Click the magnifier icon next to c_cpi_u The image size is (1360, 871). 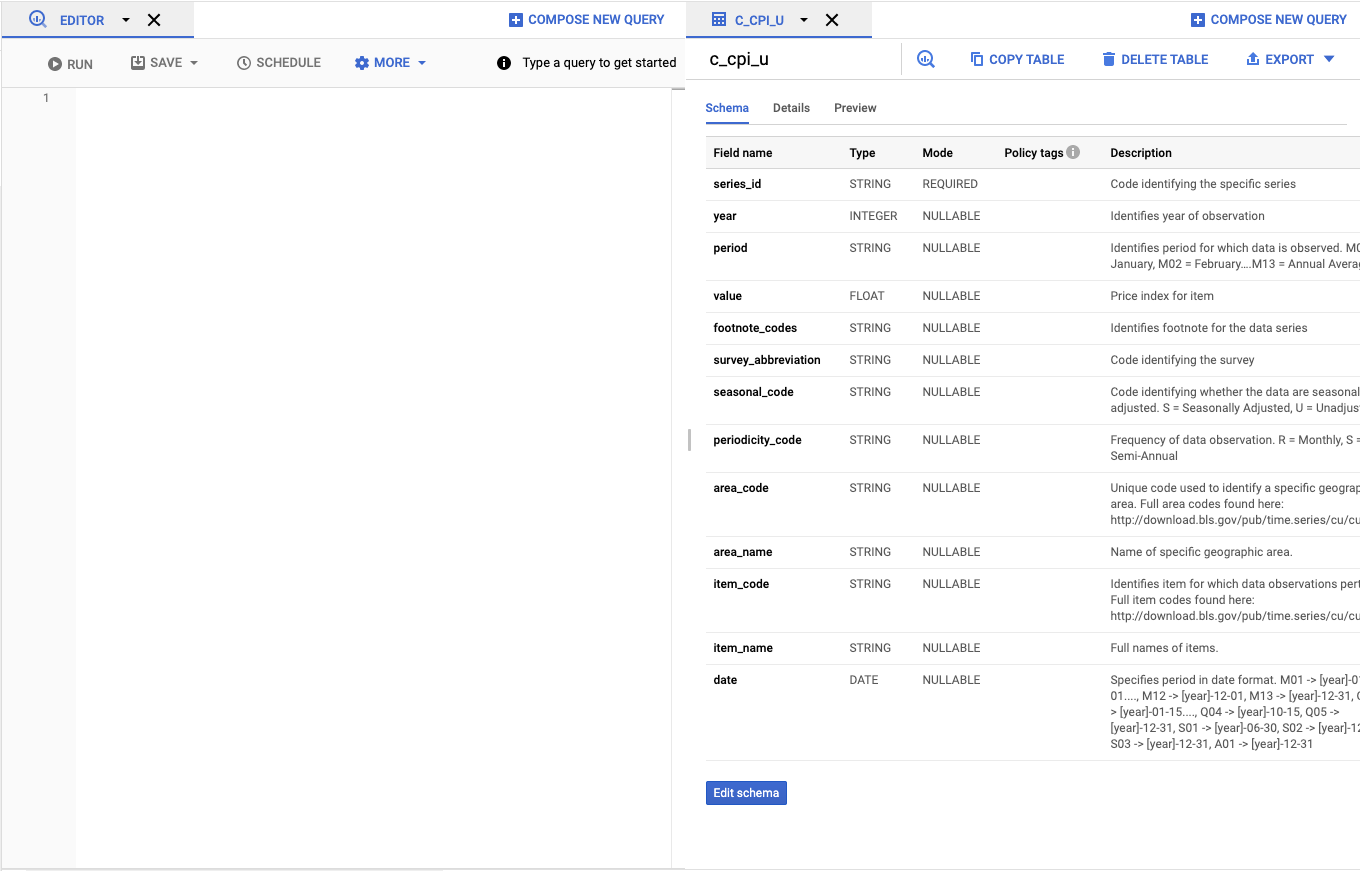point(925,59)
